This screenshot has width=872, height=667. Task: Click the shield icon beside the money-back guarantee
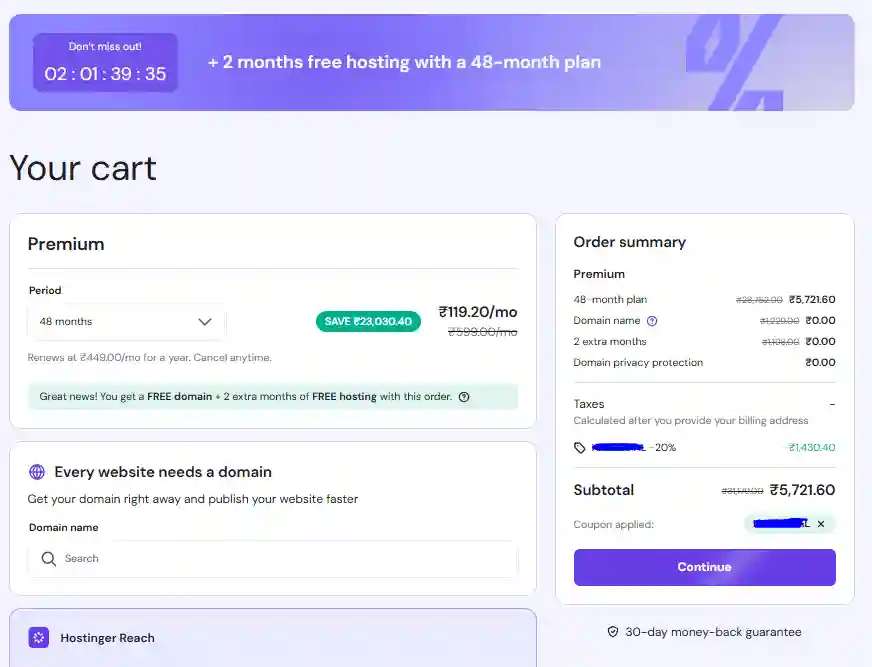click(613, 632)
